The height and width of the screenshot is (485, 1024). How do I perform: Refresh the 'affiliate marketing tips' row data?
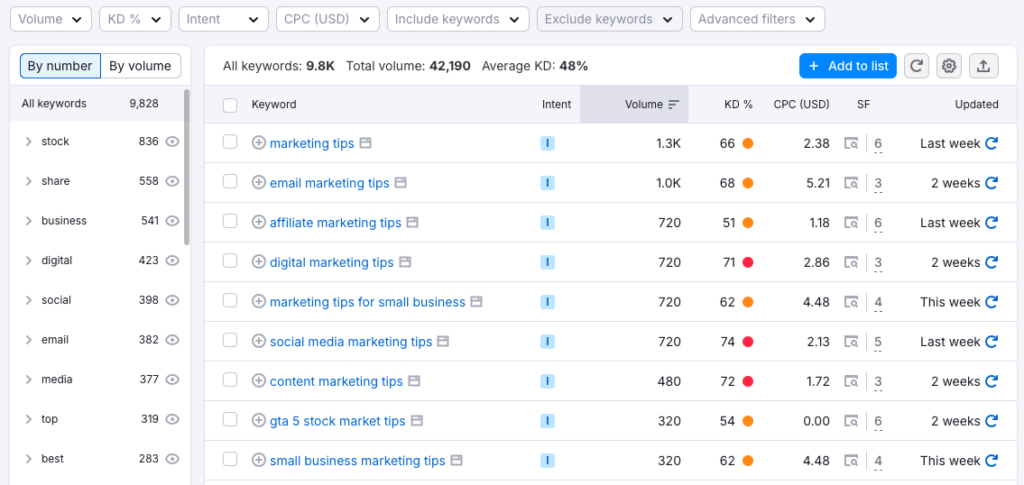pos(992,223)
